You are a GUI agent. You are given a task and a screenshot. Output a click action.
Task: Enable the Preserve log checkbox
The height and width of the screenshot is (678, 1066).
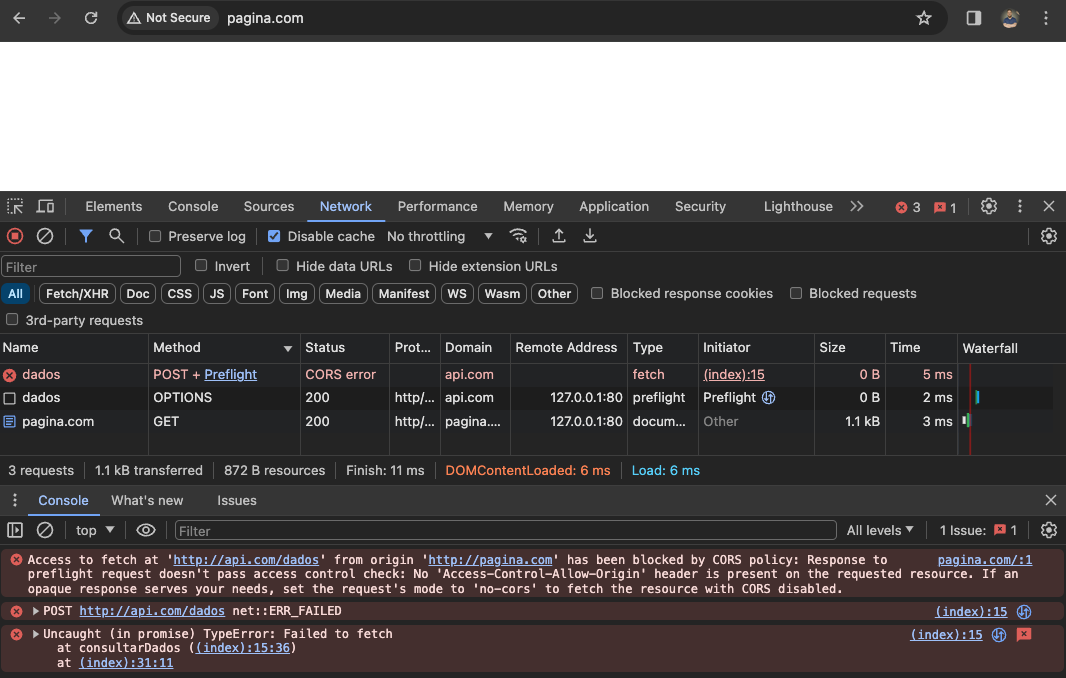point(155,237)
